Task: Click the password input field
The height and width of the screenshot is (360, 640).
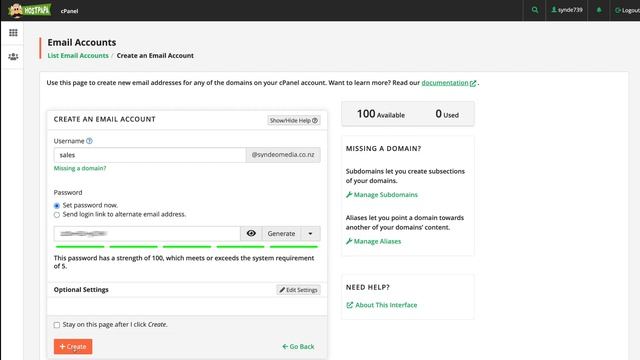Action: point(147,233)
